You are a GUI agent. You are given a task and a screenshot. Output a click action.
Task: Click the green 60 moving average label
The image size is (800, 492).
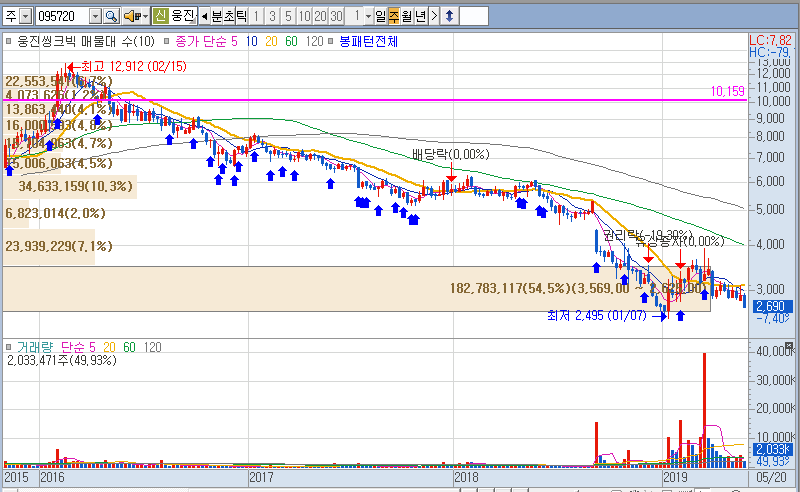click(291, 41)
